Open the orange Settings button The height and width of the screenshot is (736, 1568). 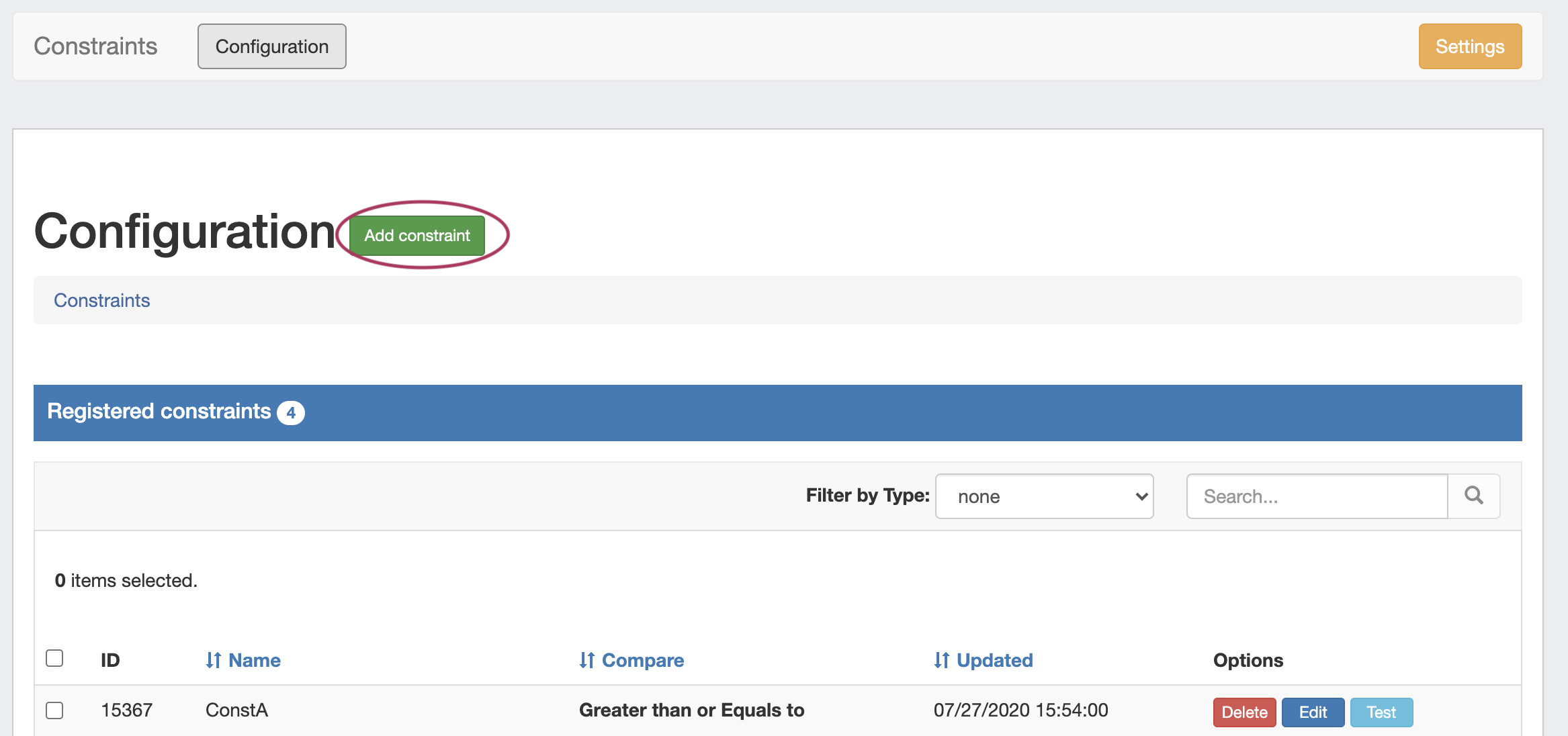pyautogui.click(x=1470, y=46)
